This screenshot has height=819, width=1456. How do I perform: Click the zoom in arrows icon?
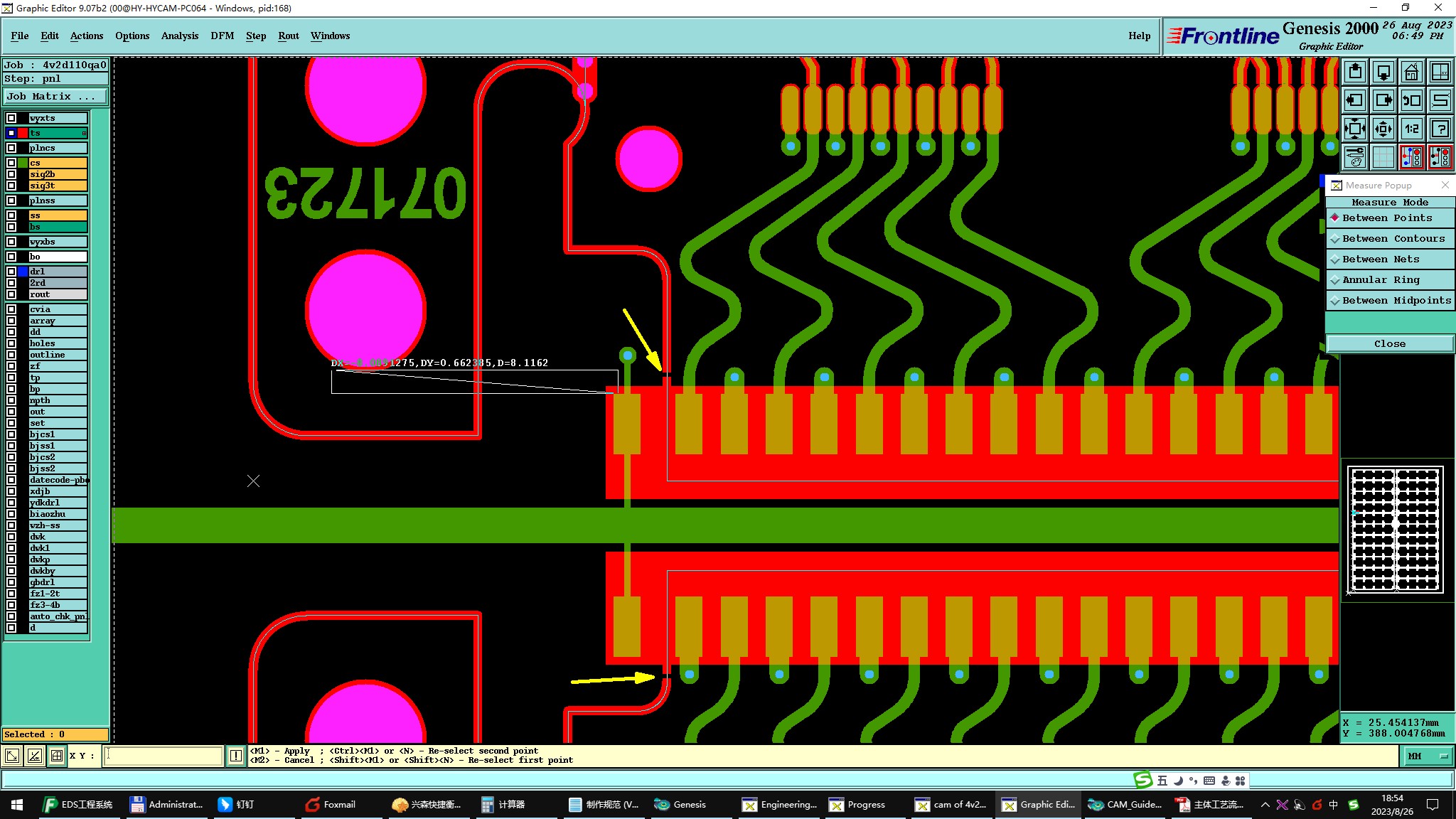click(x=1355, y=129)
